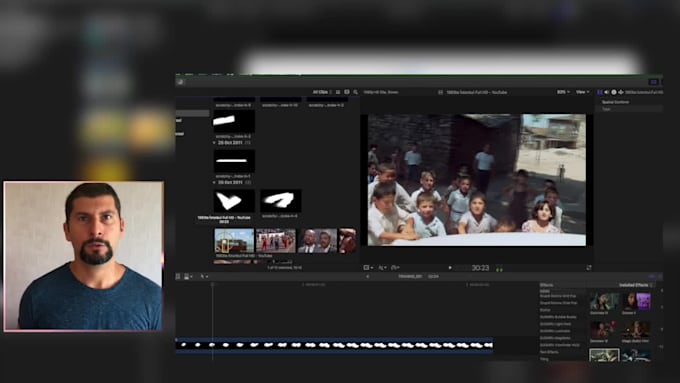Click the project name in timeline header

(410, 276)
